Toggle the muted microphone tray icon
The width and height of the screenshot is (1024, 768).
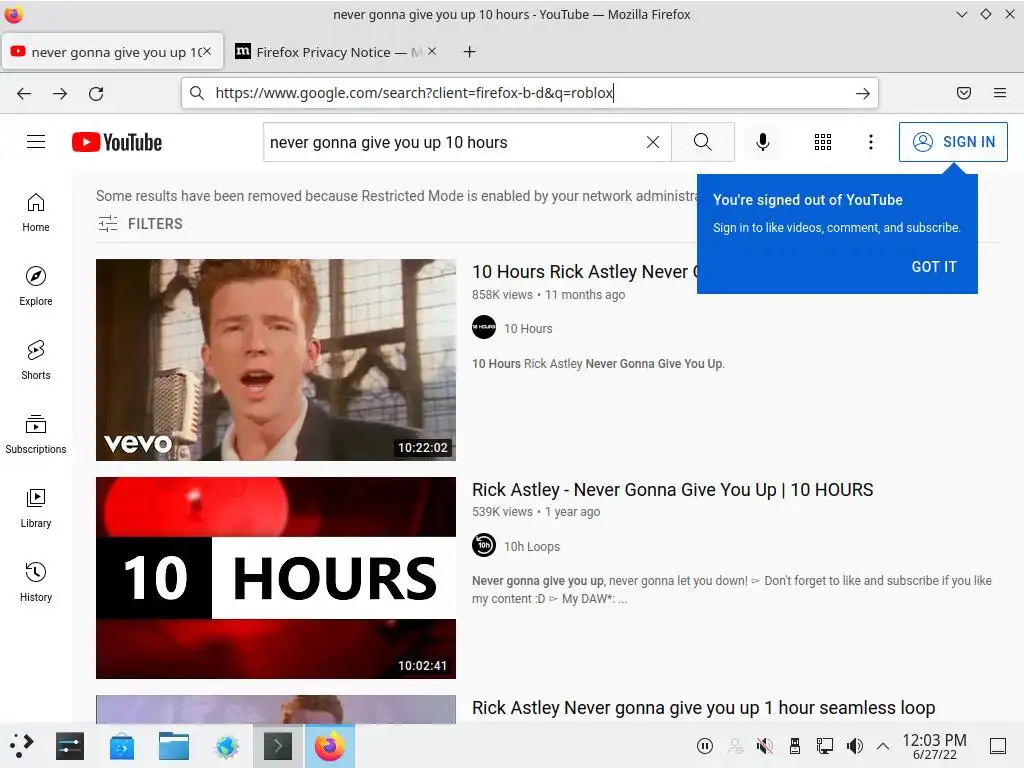765,746
